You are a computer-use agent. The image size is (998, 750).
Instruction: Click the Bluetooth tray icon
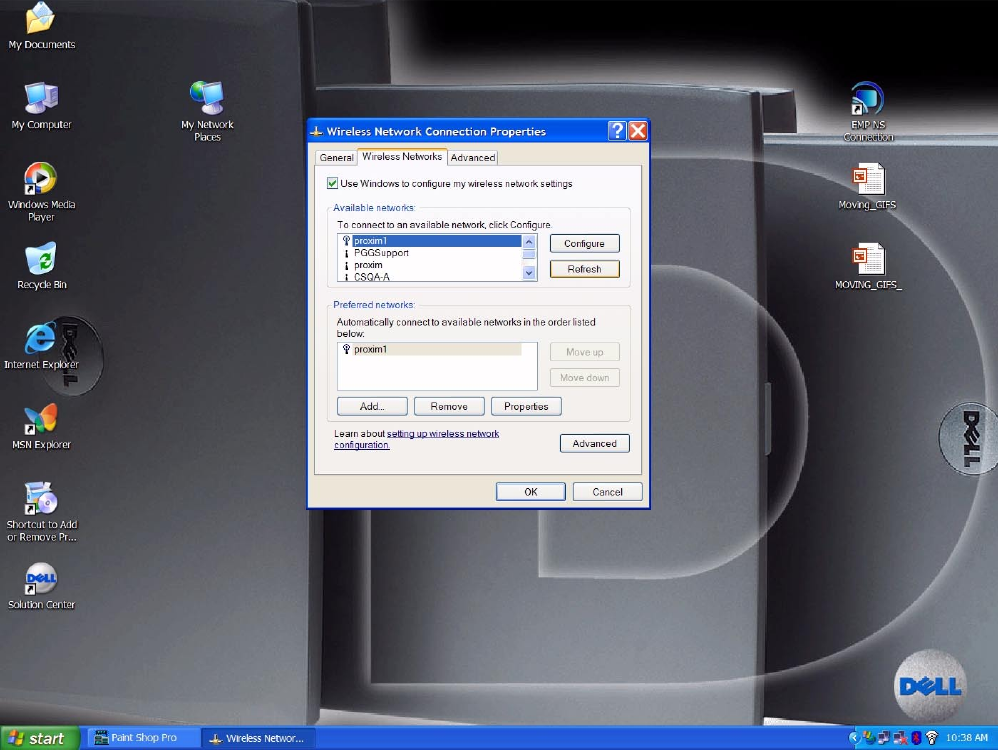point(916,738)
